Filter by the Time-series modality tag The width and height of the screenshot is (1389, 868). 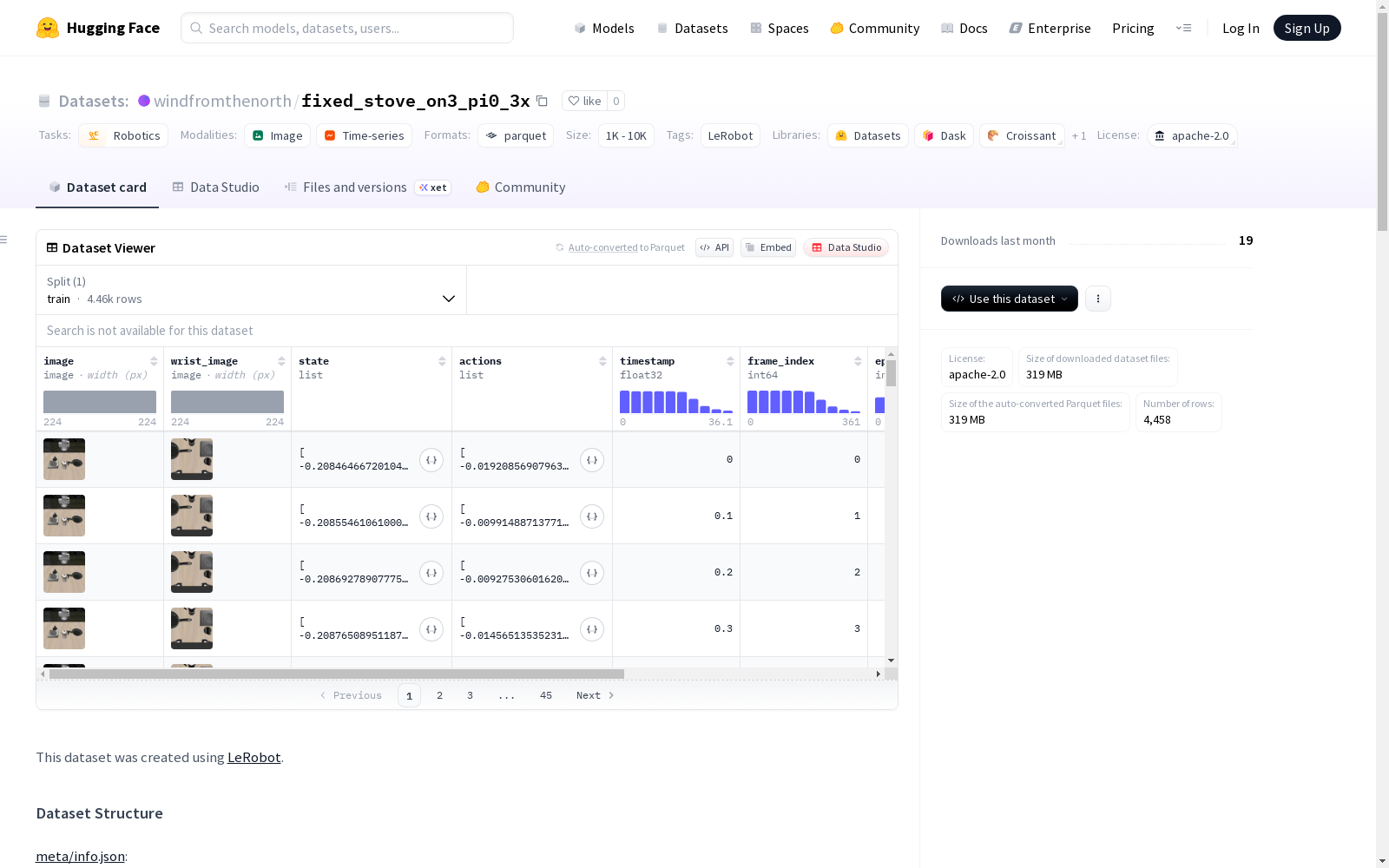tap(365, 135)
